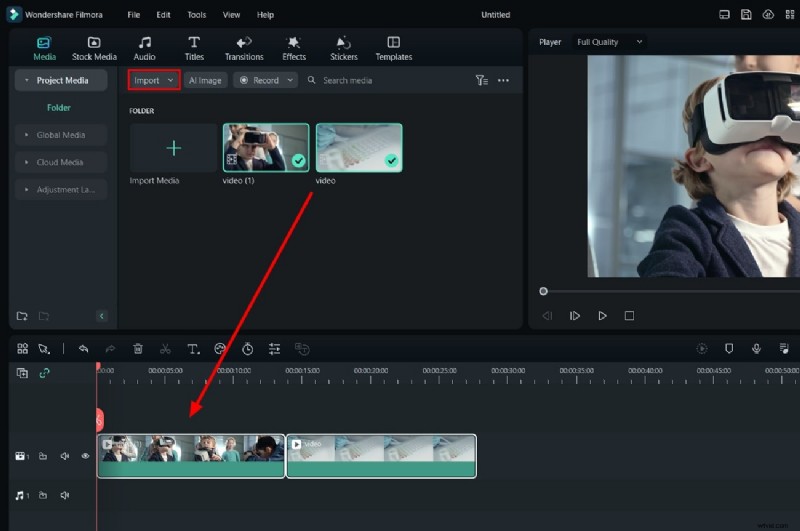Click the render preview icon on timeline toolbar
The width and height of the screenshot is (800, 531).
pyautogui.click(x=702, y=348)
